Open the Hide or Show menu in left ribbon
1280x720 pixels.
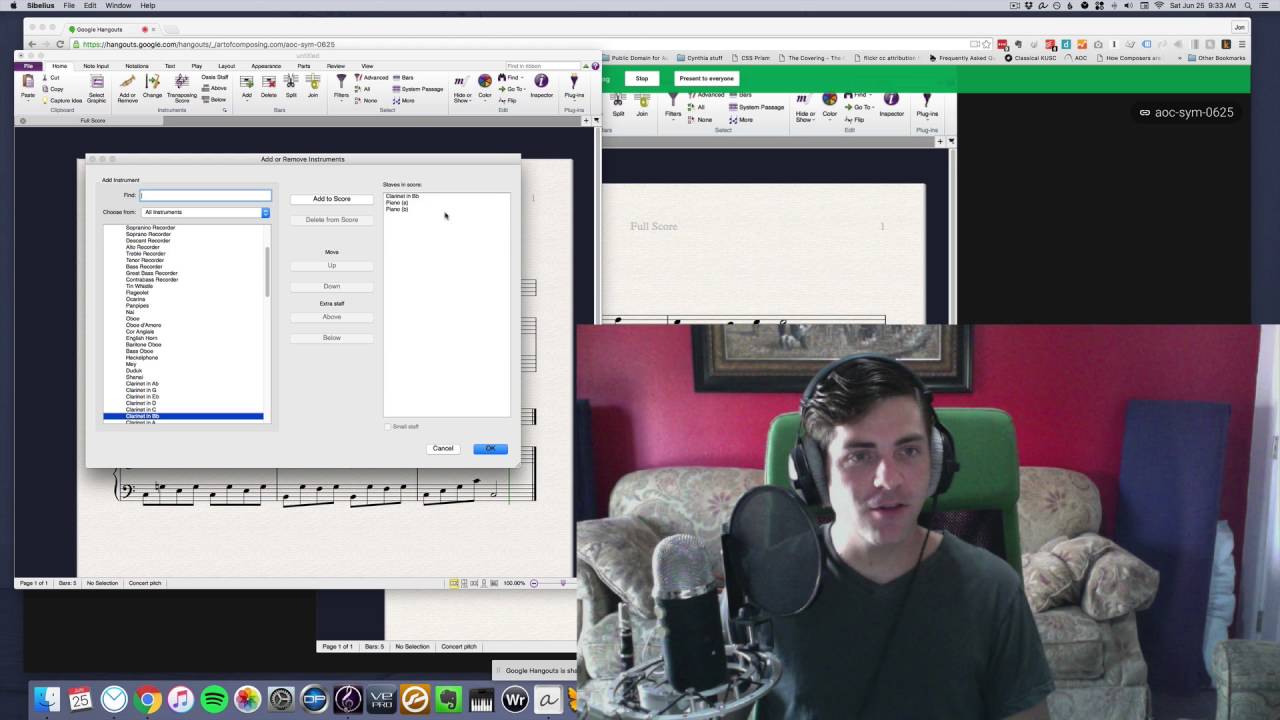462,88
